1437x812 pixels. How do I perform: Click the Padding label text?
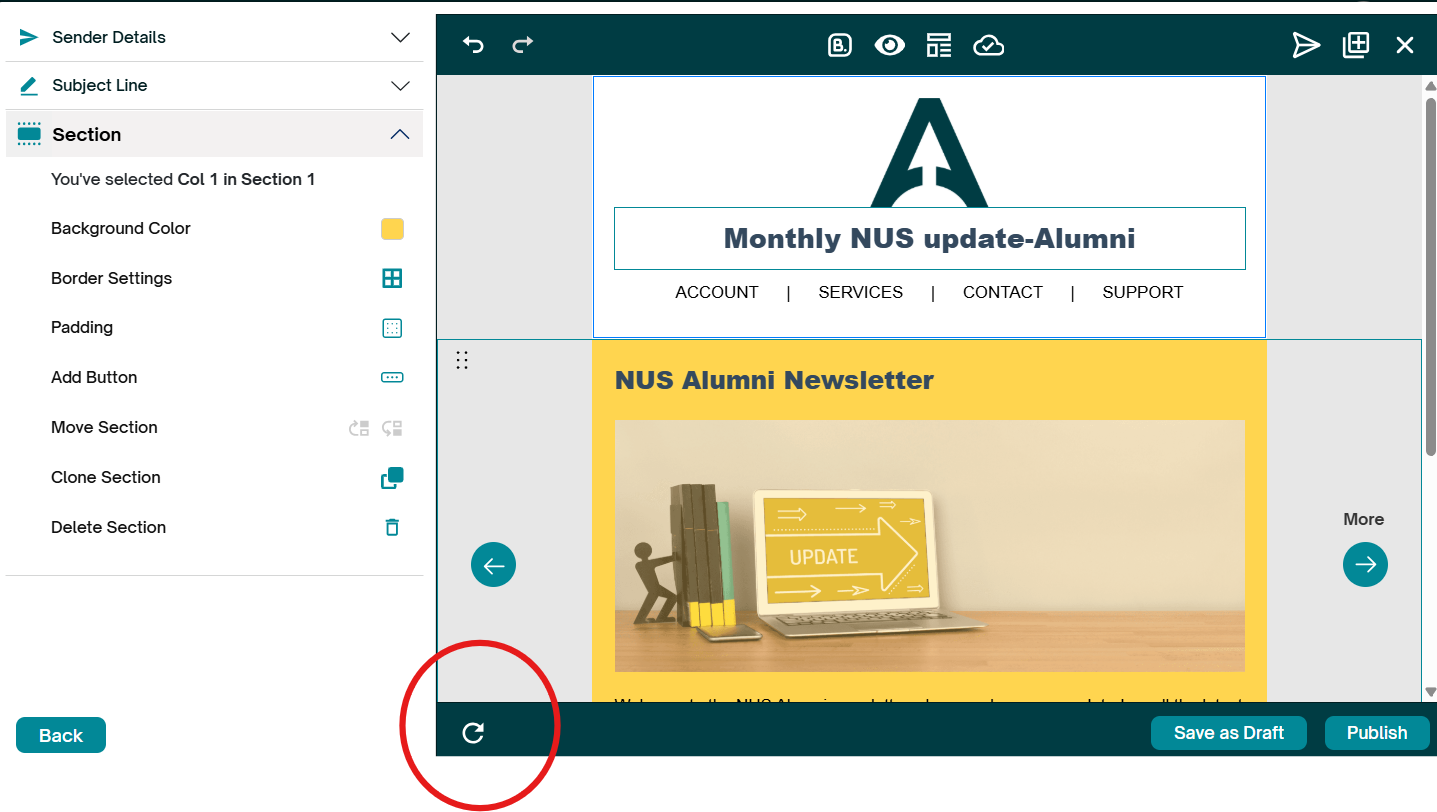pyautogui.click(x=82, y=328)
